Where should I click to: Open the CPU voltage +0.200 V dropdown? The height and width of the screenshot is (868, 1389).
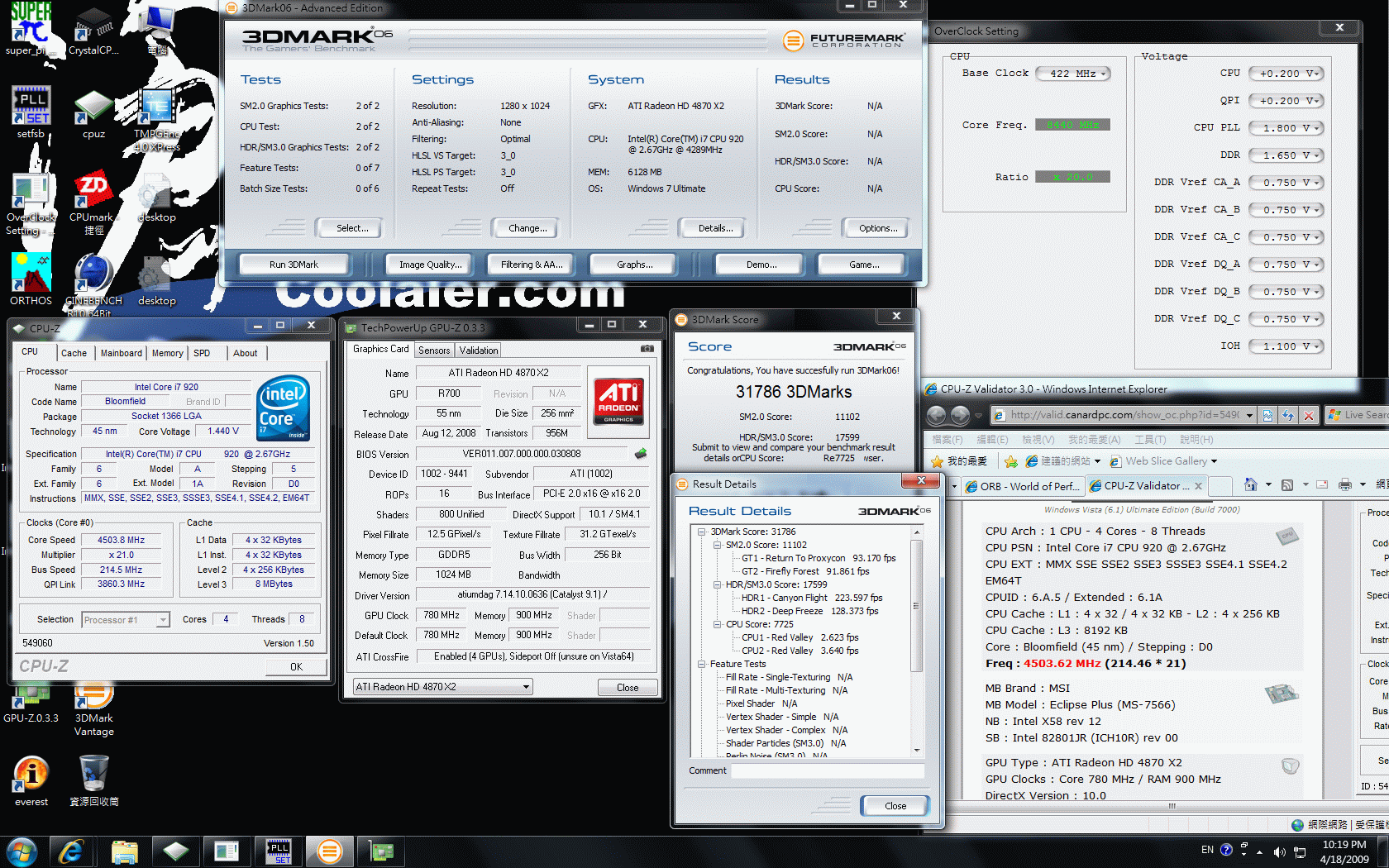coord(1286,74)
